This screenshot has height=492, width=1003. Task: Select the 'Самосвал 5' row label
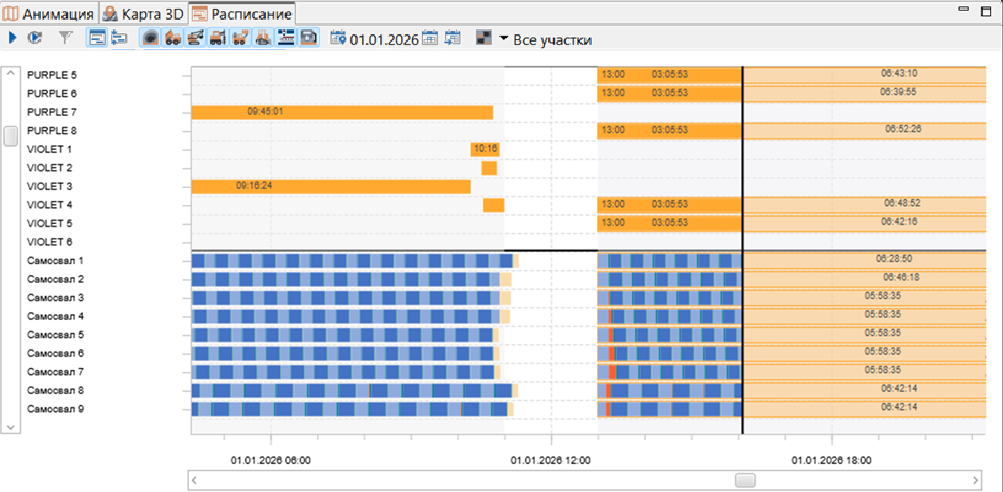[x=56, y=335]
